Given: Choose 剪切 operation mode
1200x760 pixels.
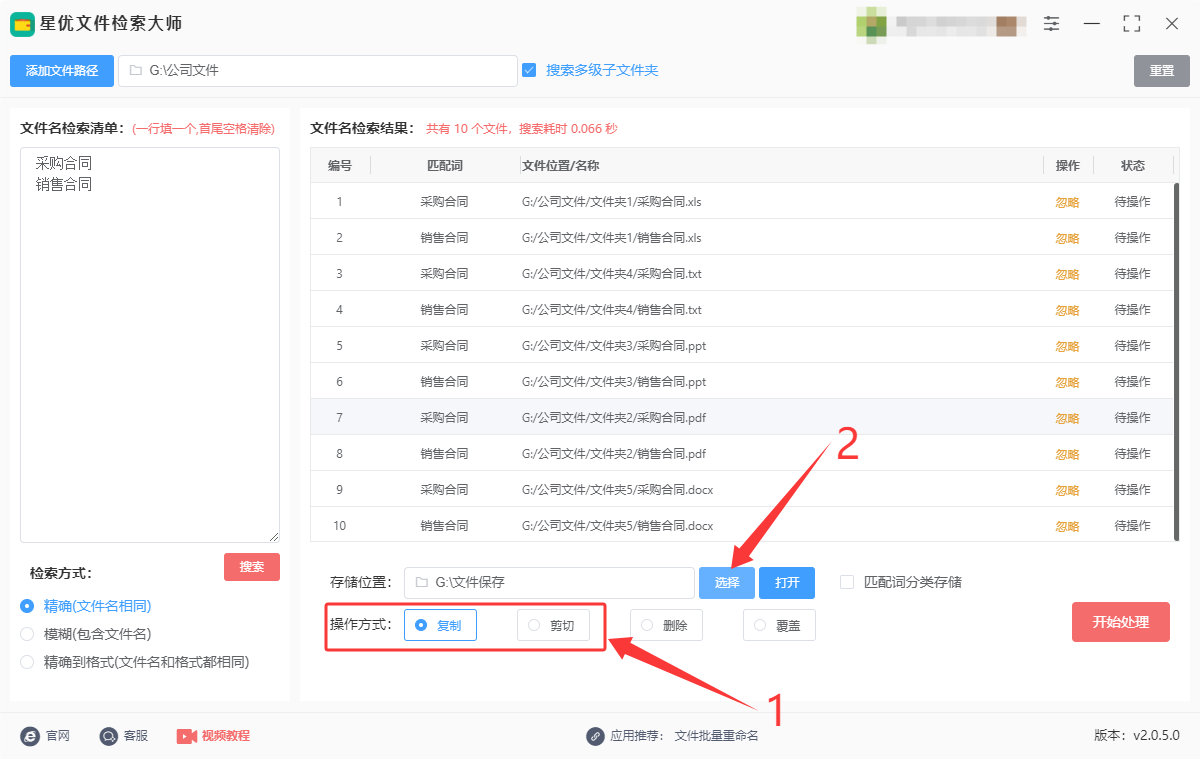Looking at the screenshot, I should [x=553, y=625].
